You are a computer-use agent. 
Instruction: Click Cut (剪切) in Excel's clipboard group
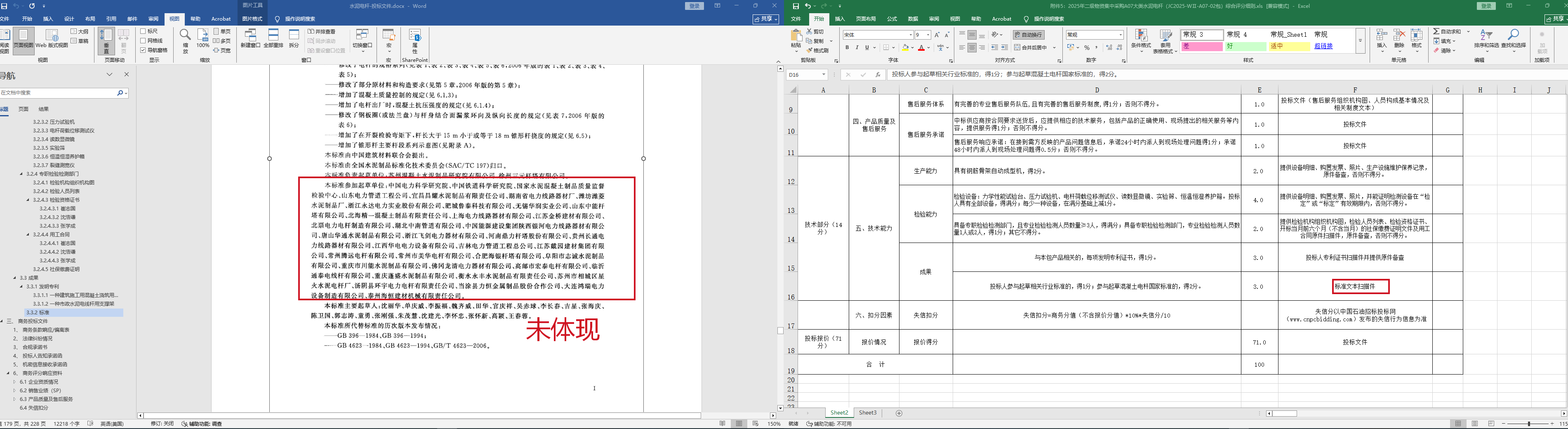815,32
